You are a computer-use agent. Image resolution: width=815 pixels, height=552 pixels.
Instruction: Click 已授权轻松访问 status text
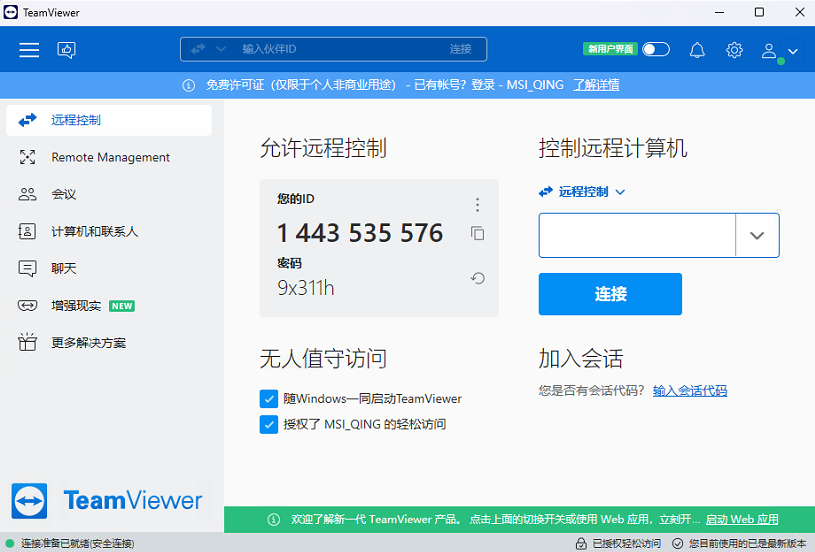tap(627, 544)
